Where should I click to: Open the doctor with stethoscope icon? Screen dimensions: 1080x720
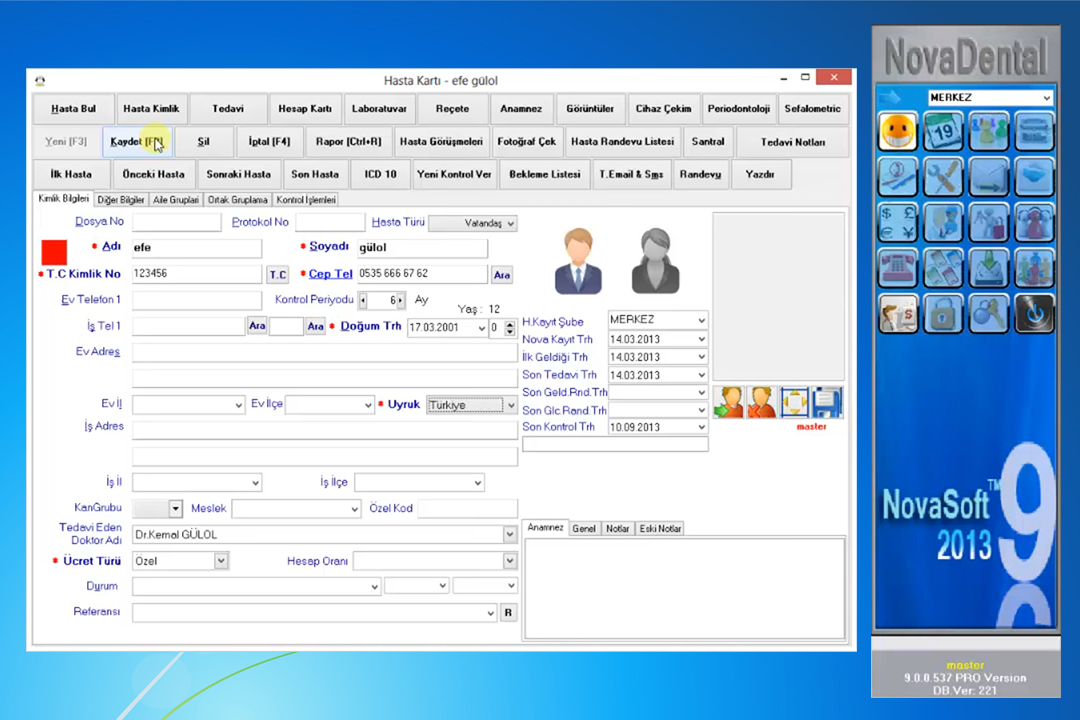click(x=944, y=223)
